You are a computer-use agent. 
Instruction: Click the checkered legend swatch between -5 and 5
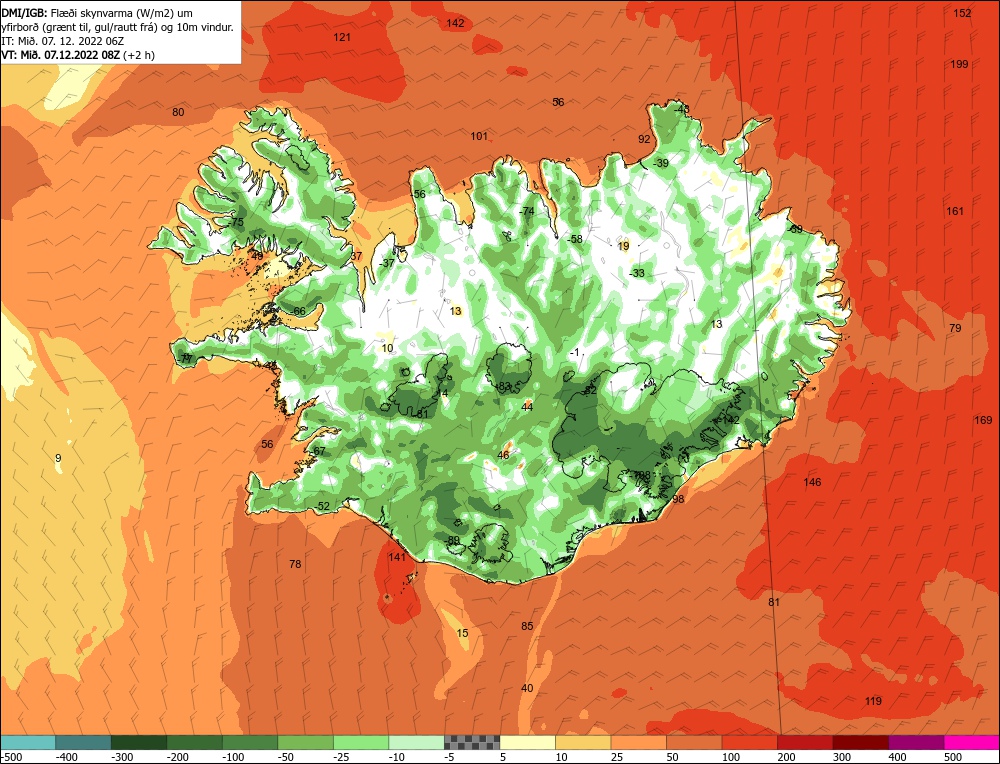point(472,742)
